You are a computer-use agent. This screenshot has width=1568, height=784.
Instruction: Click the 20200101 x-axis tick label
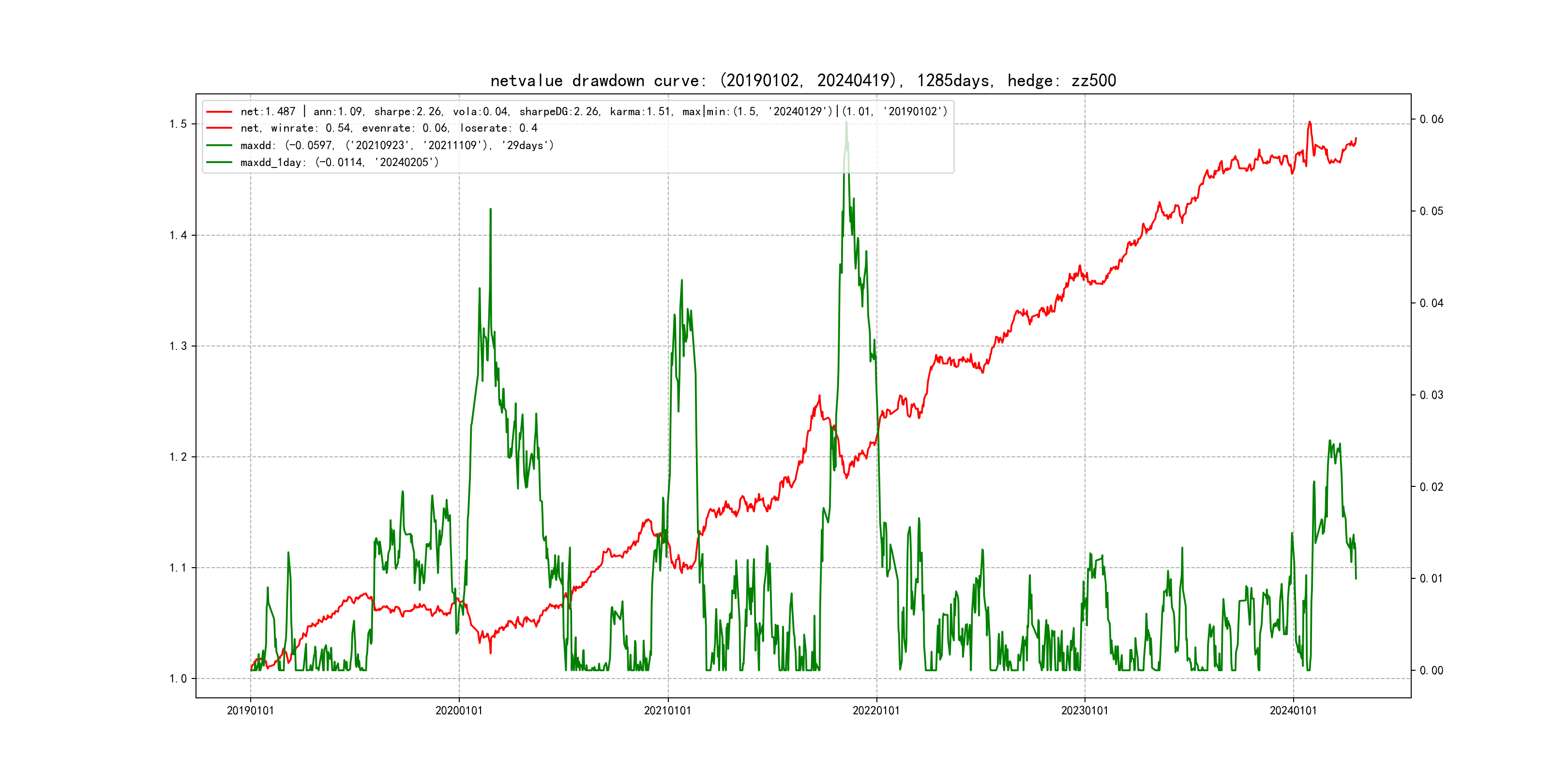(459, 710)
